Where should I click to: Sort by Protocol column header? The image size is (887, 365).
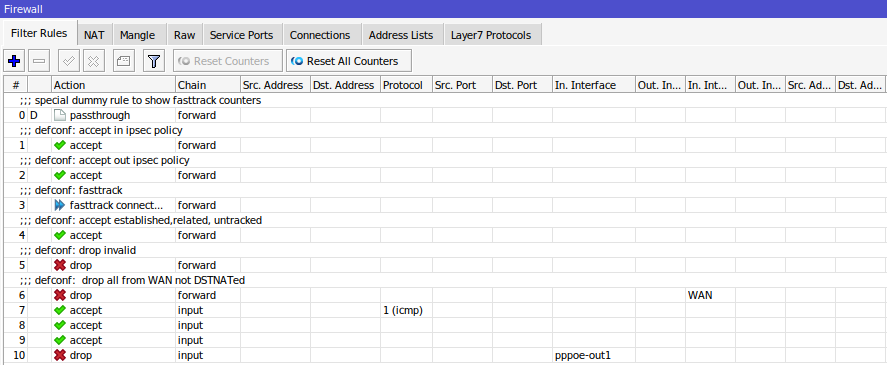click(406, 85)
